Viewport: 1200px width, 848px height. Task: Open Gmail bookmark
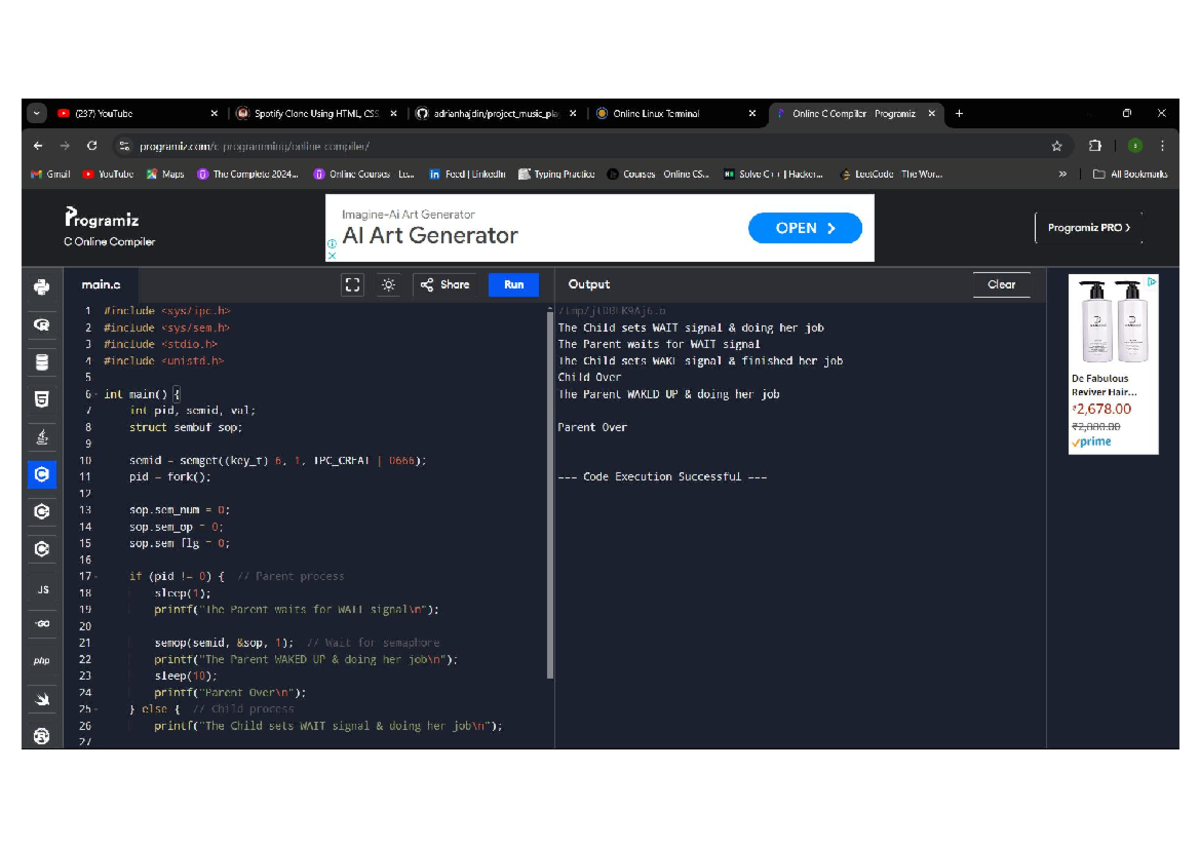point(50,174)
